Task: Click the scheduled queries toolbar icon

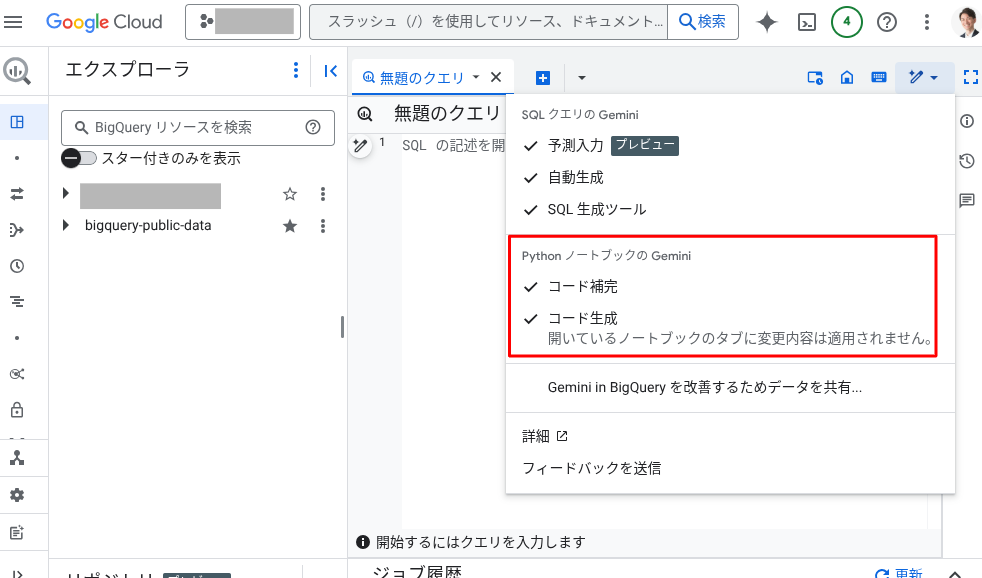Action: coord(815,78)
